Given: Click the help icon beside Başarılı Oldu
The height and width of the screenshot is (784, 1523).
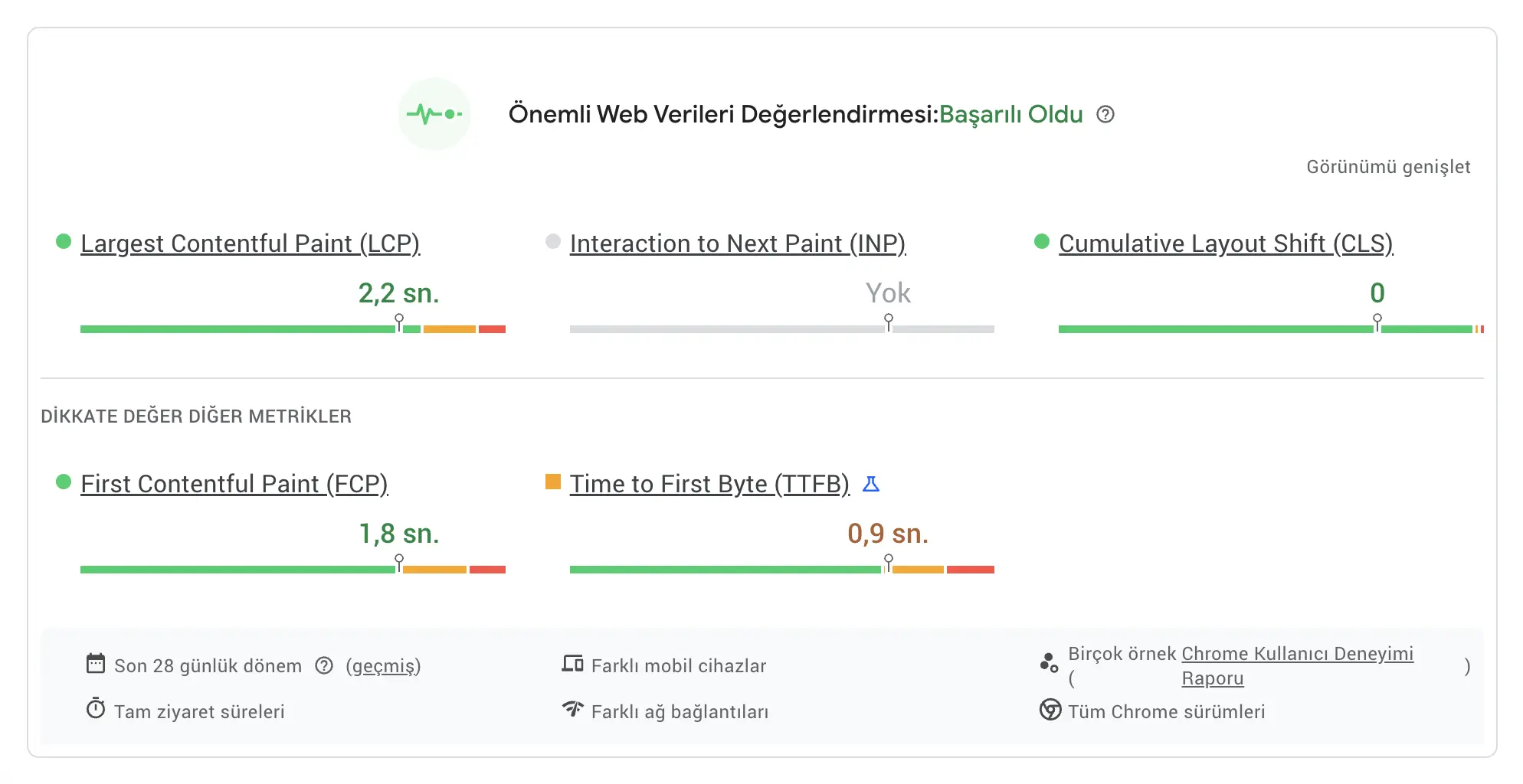Looking at the screenshot, I should point(1105,115).
